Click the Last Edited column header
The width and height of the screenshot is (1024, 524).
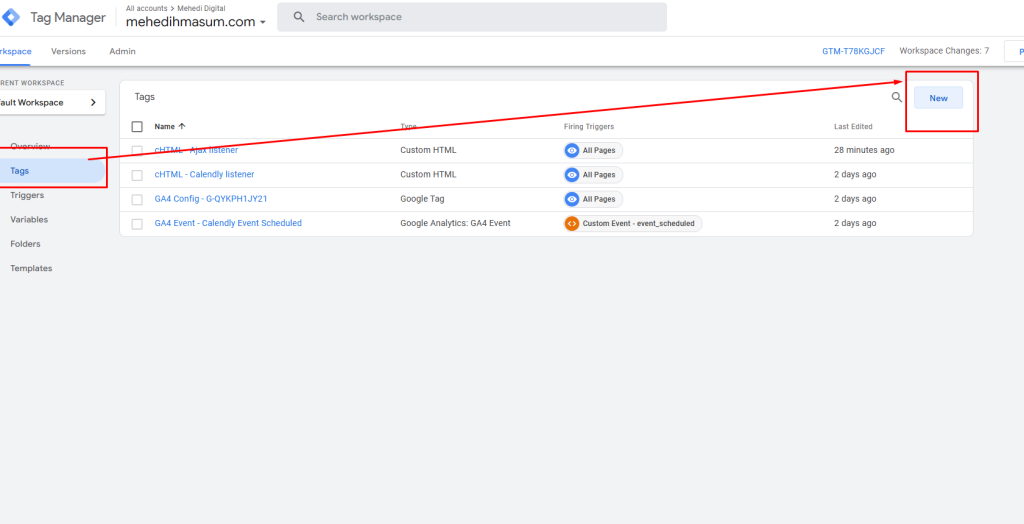853,127
